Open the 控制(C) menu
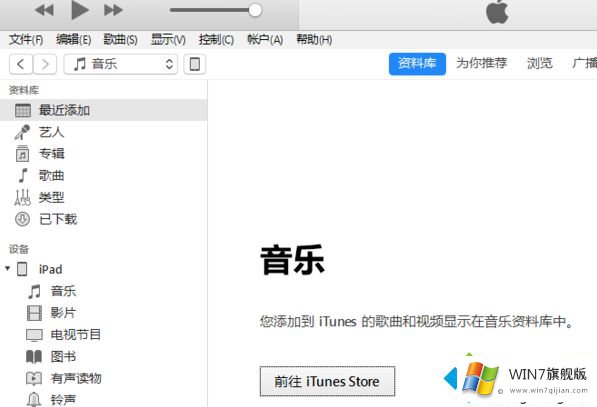Screen dimensions: 597x407 [x=216, y=39]
